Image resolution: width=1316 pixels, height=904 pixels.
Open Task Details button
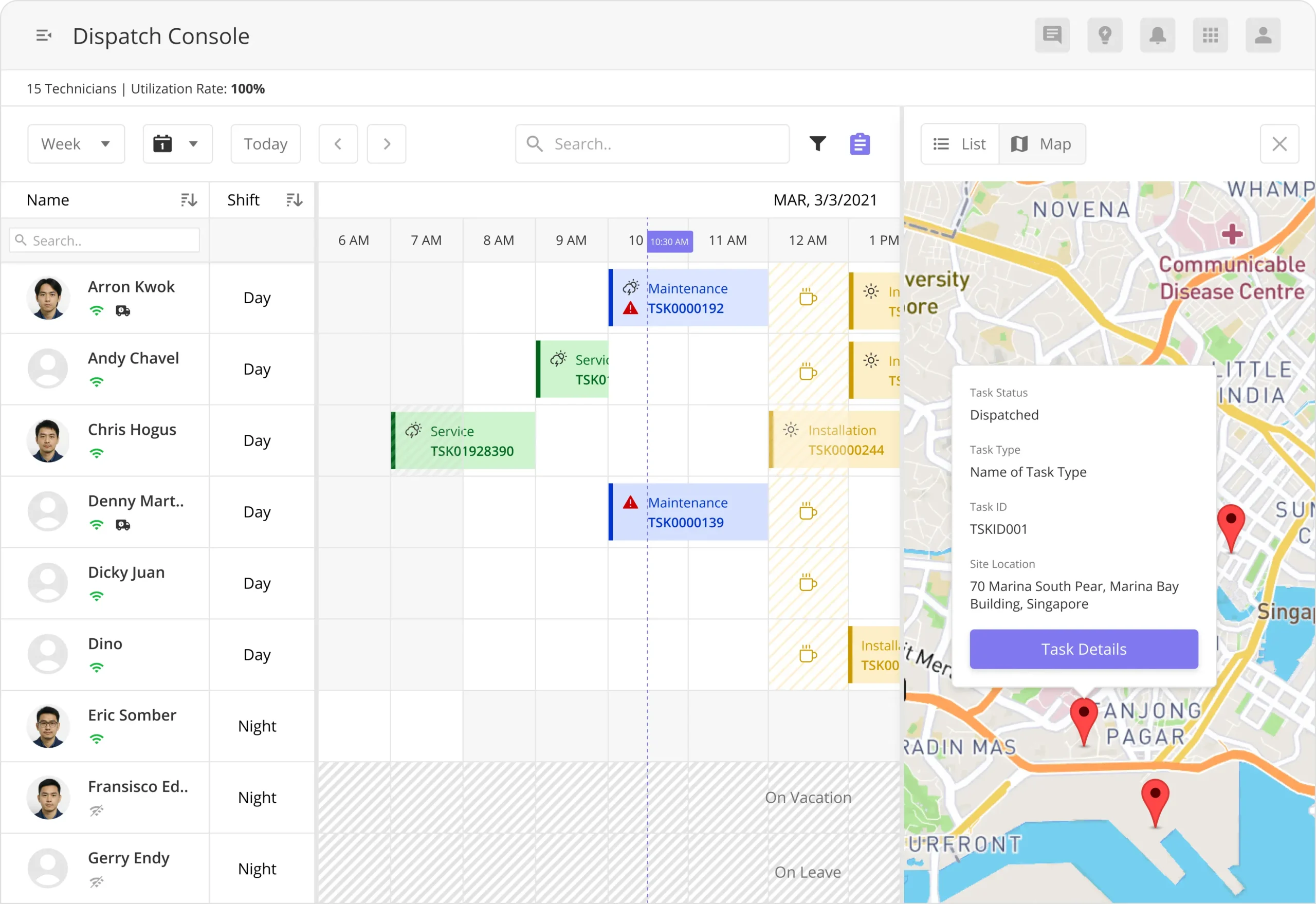[x=1084, y=649]
